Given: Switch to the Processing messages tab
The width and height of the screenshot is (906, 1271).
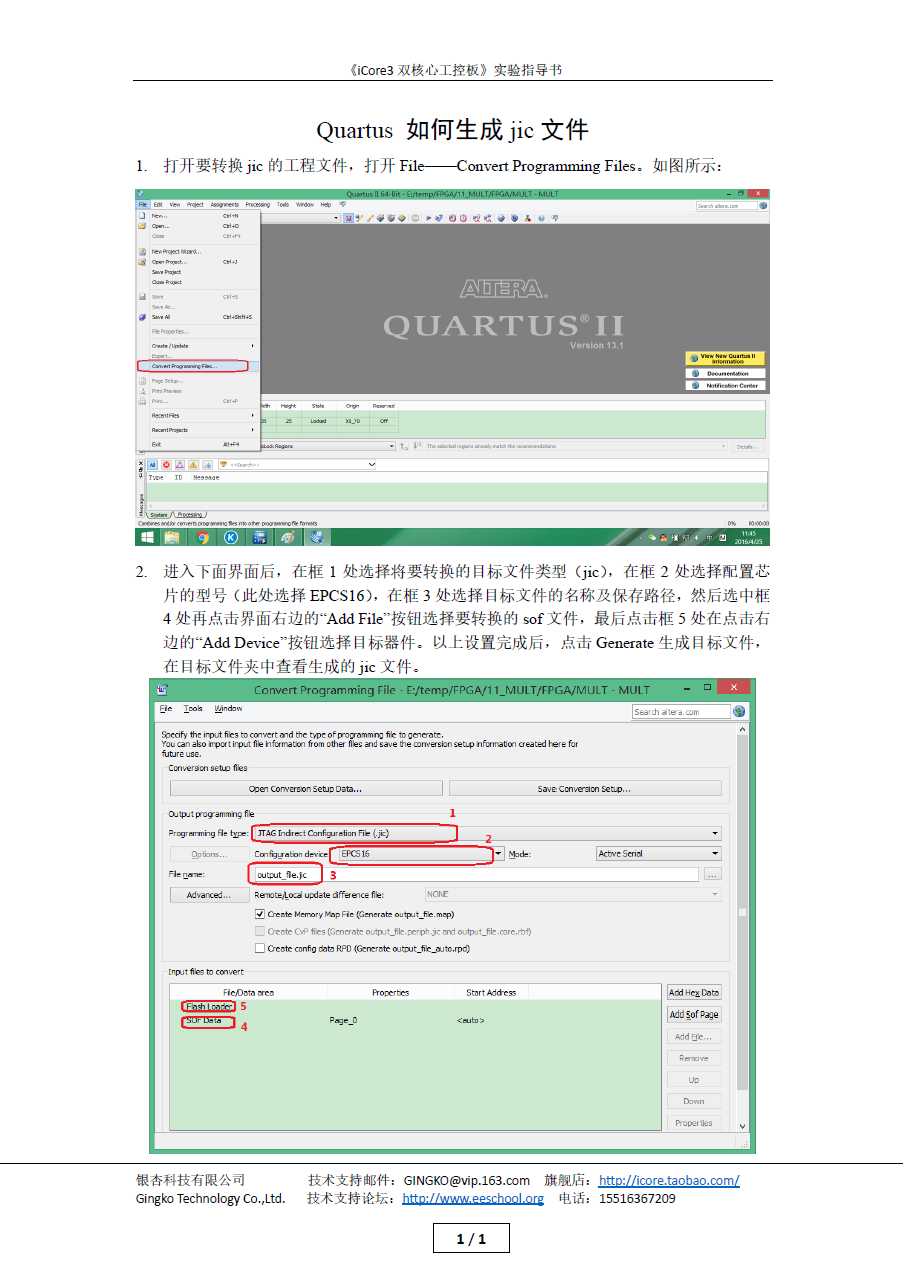Looking at the screenshot, I should coord(190,514).
